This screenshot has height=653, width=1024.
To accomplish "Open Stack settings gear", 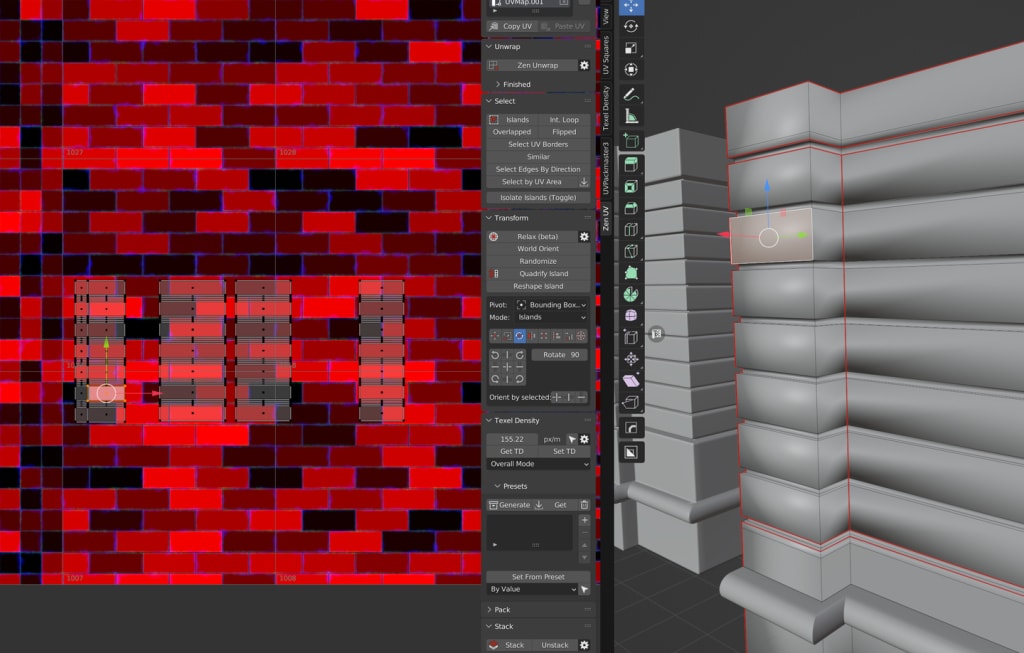I will (584, 645).
